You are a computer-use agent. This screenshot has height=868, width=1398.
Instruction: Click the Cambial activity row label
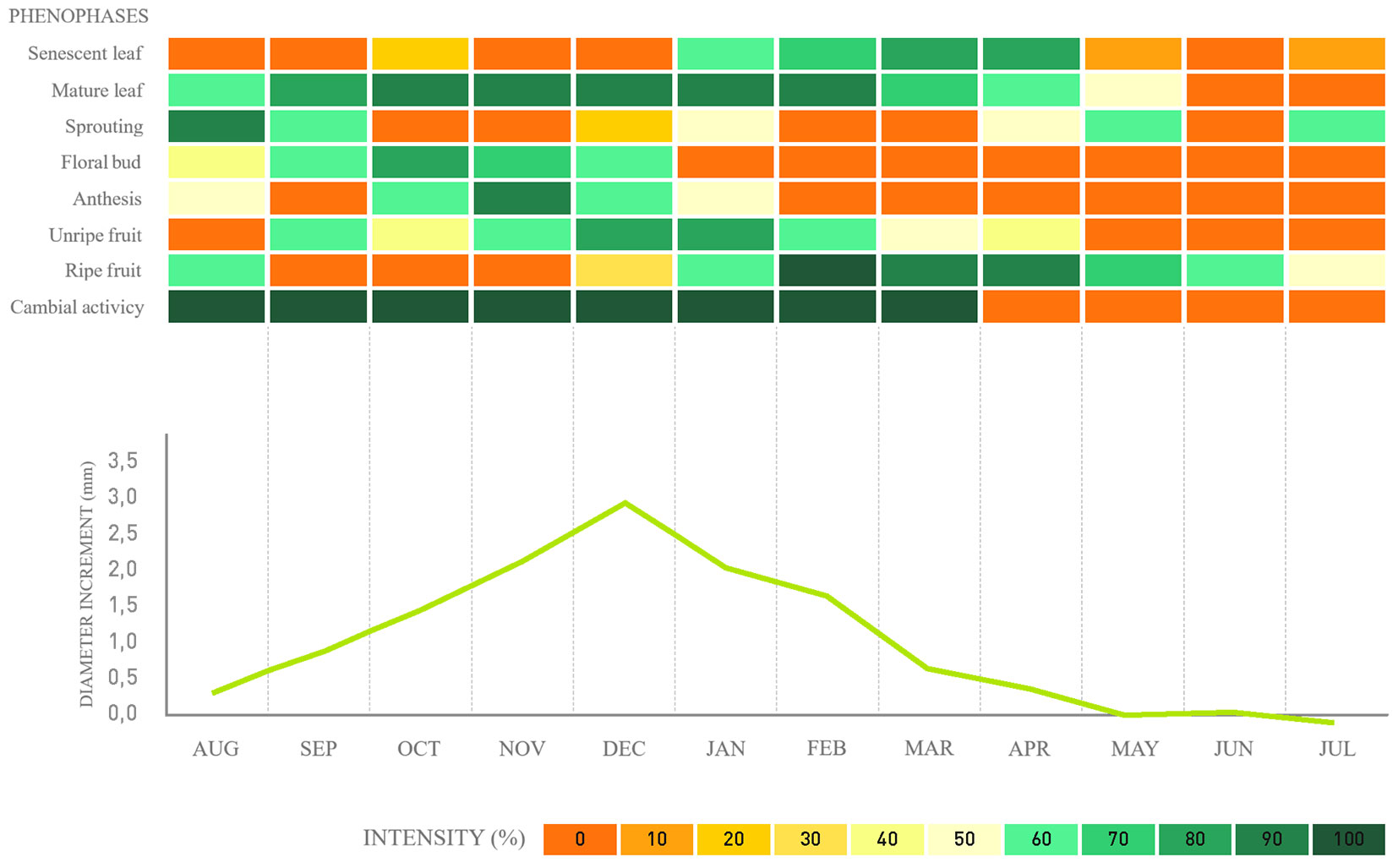tap(77, 307)
